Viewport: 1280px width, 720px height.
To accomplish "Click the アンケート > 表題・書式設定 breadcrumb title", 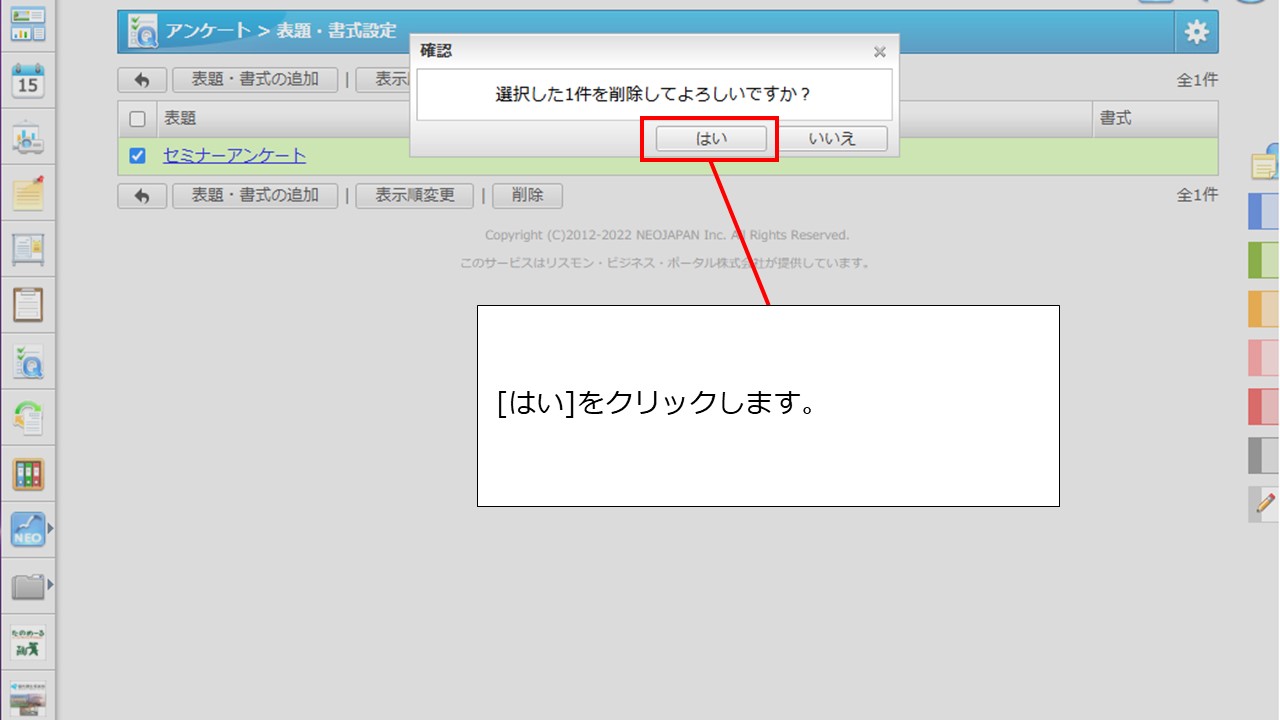I will tap(281, 31).
